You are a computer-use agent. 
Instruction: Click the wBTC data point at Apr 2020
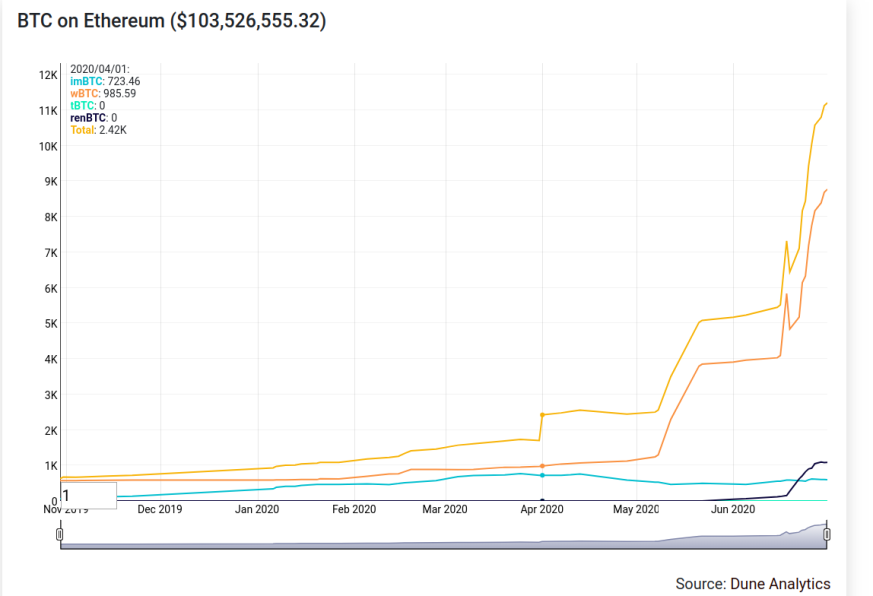pyautogui.click(x=542, y=466)
